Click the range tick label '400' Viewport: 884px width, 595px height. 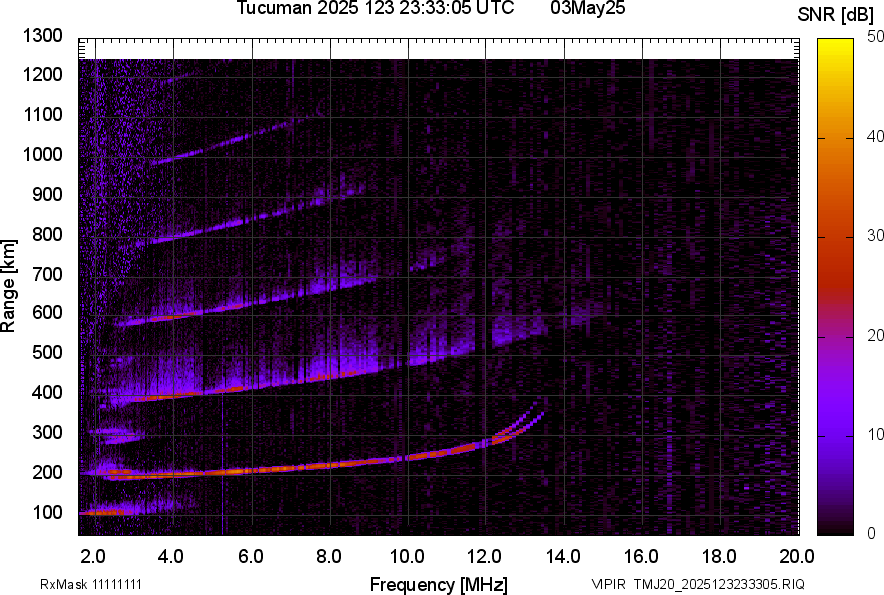click(x=47, y=392)
